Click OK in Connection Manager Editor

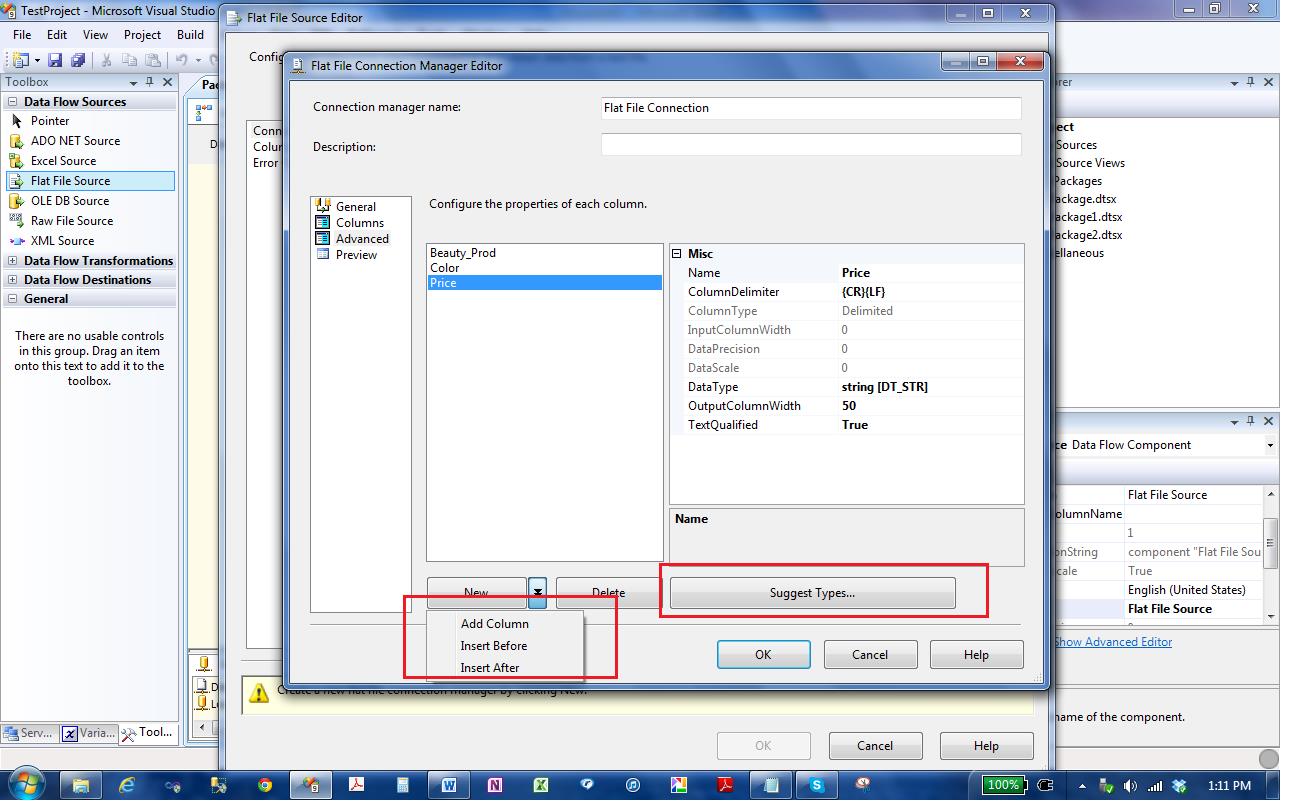[763, 655]
